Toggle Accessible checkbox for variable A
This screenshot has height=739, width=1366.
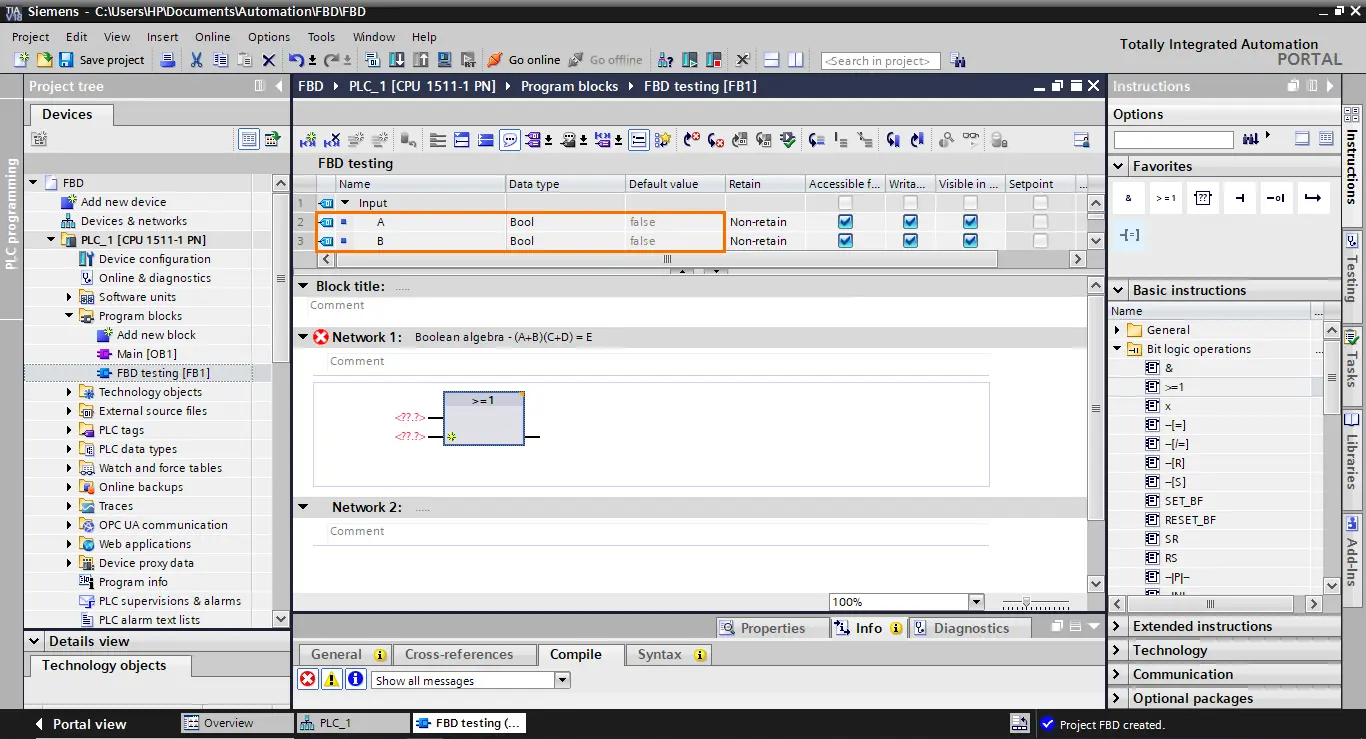846,222
